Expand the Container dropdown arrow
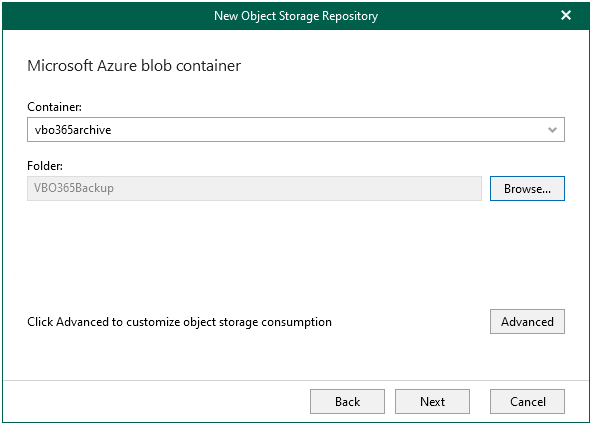Screen dimensions: 593x425 pos(552,130)
